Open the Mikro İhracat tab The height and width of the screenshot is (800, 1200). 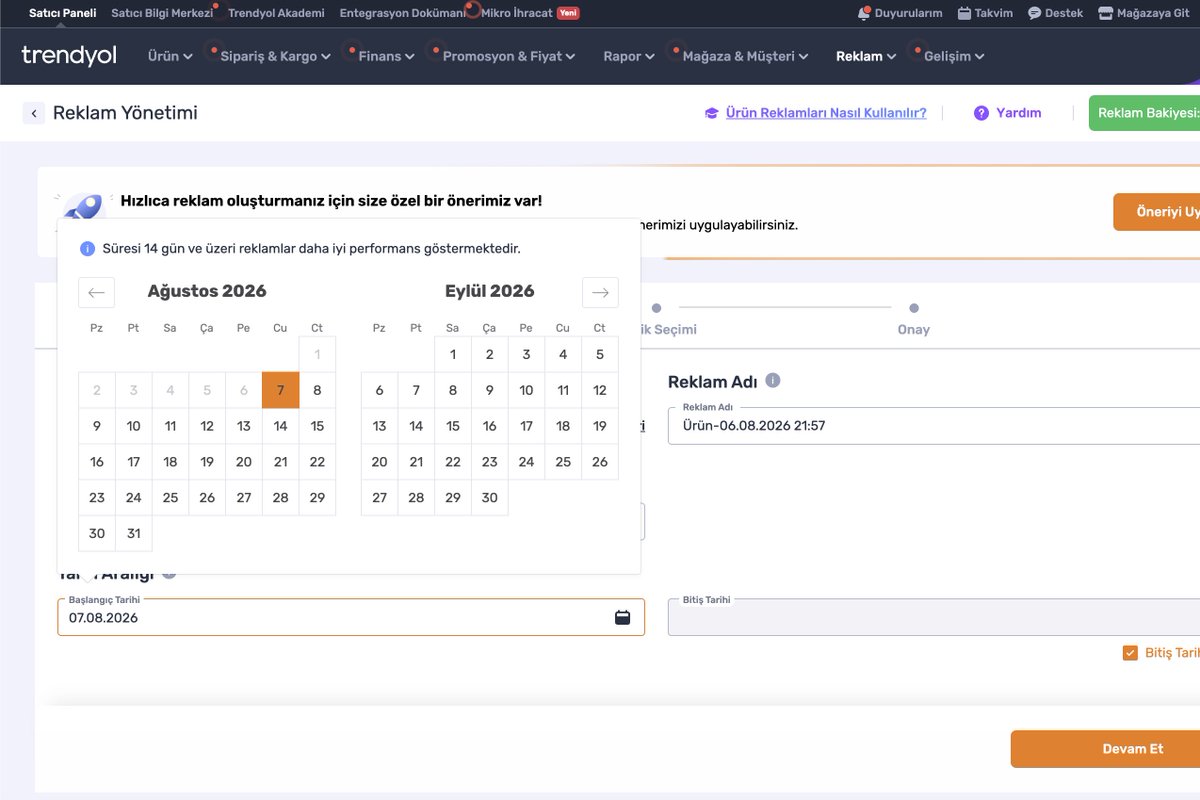tap(530, 14)
